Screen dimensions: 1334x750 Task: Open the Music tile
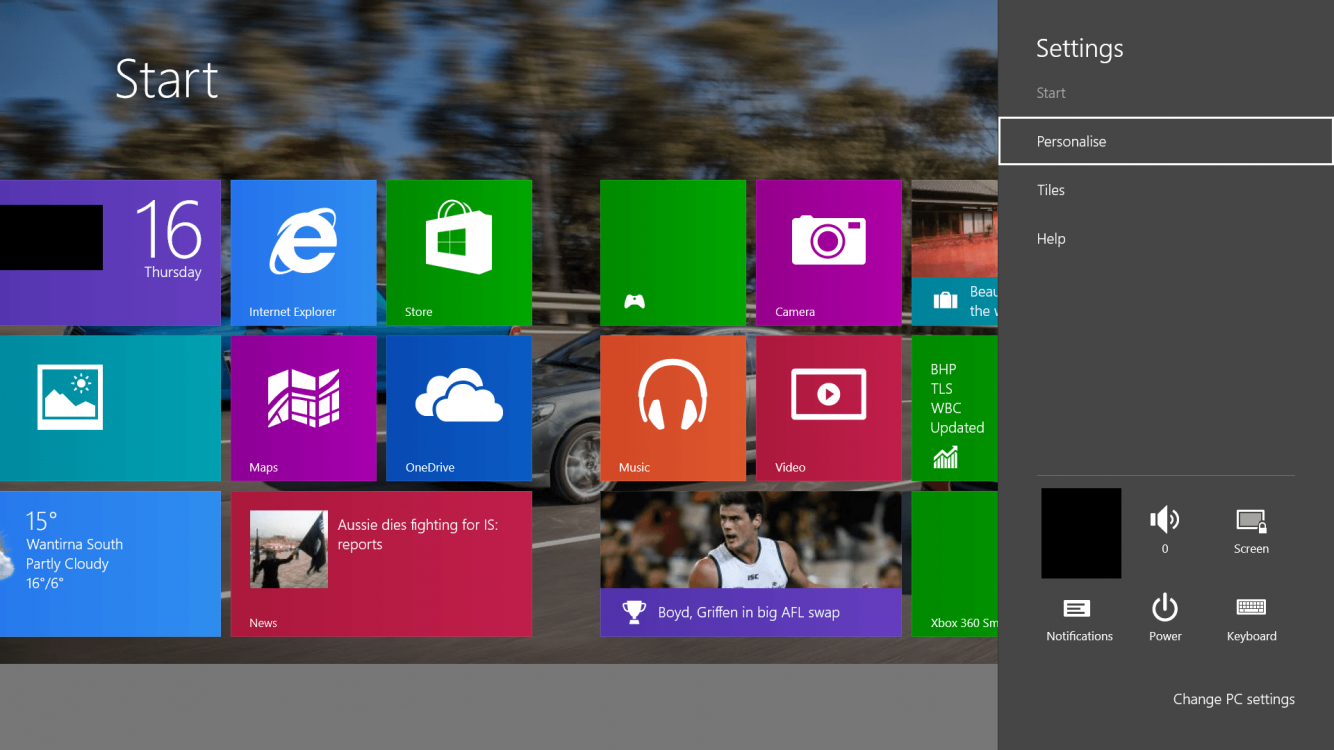click(673, 408)
